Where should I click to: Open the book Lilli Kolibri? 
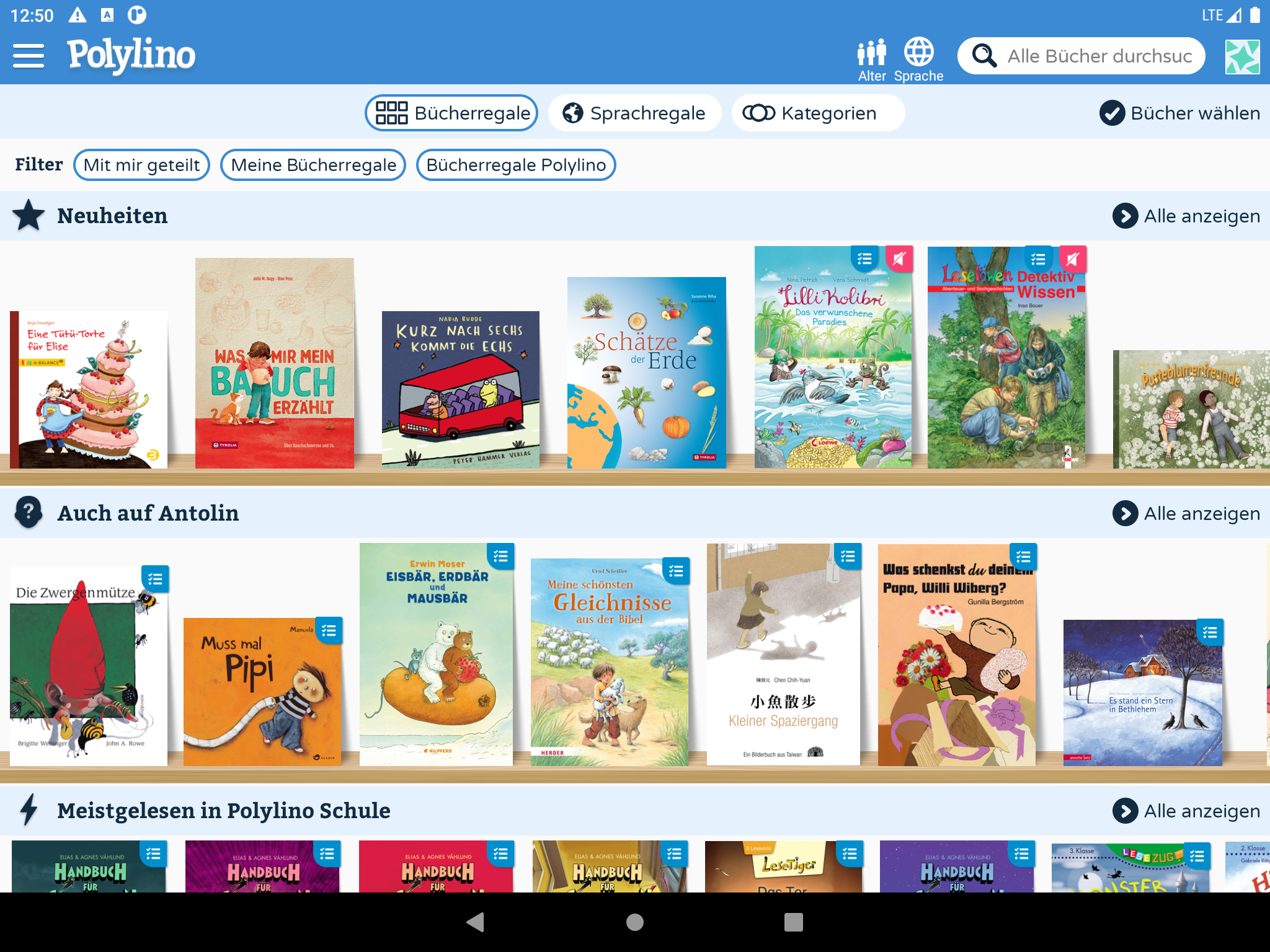[x=833, y=358]
